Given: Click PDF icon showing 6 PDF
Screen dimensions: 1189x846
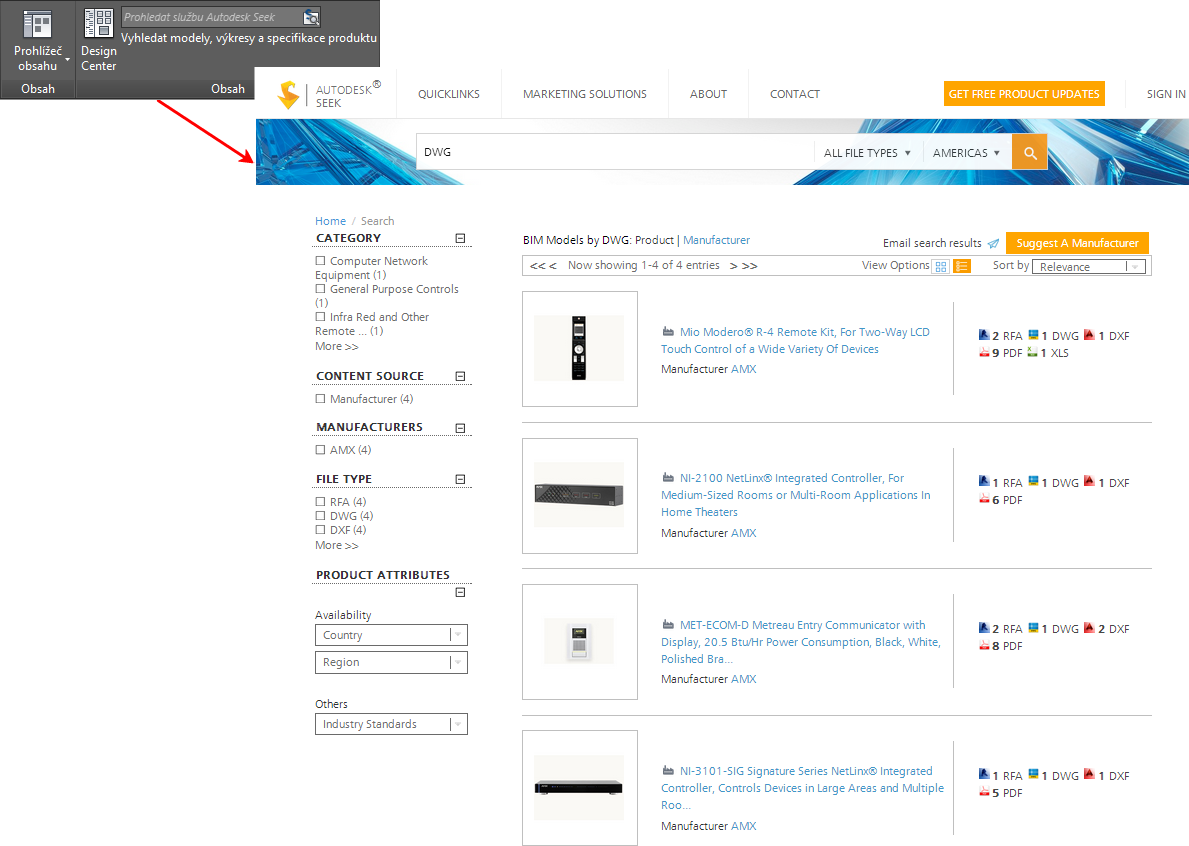Looking at the screenshot, I should tap(984, 498).
